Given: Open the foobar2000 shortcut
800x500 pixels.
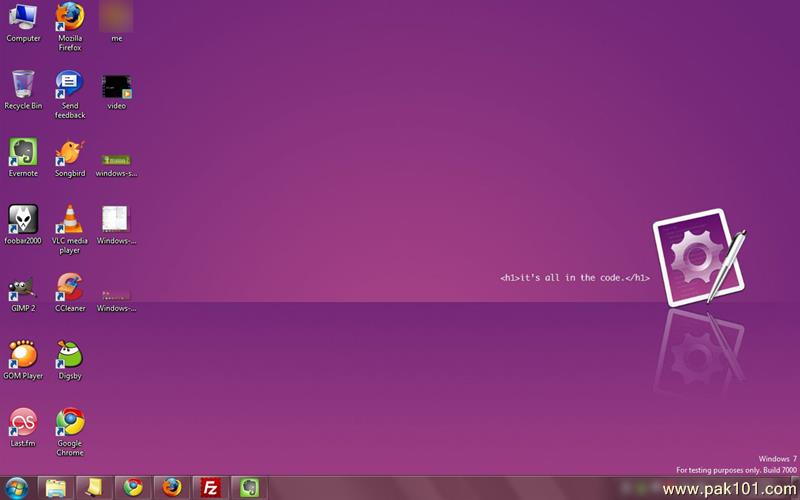Looking at the screenshot, I should [23, 219].
